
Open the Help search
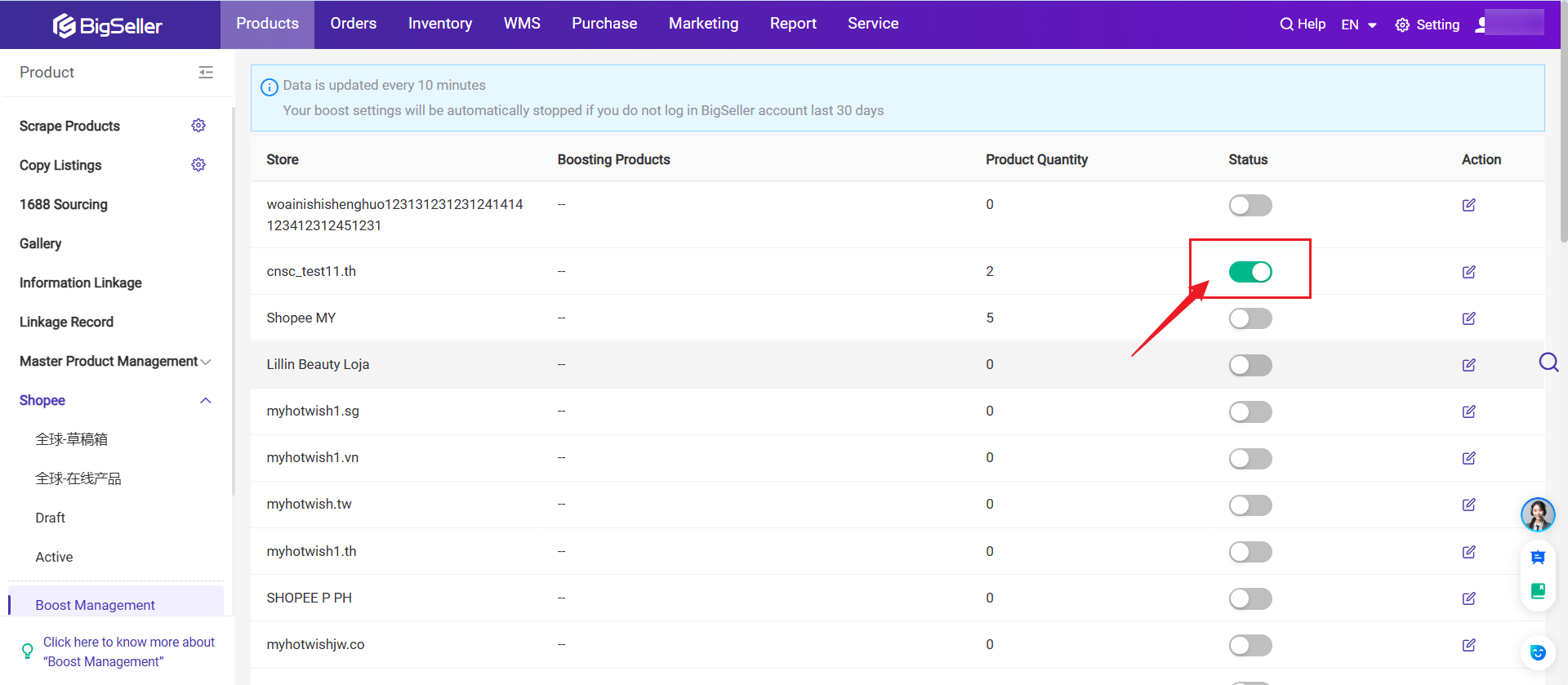(x=1303, y=24)
